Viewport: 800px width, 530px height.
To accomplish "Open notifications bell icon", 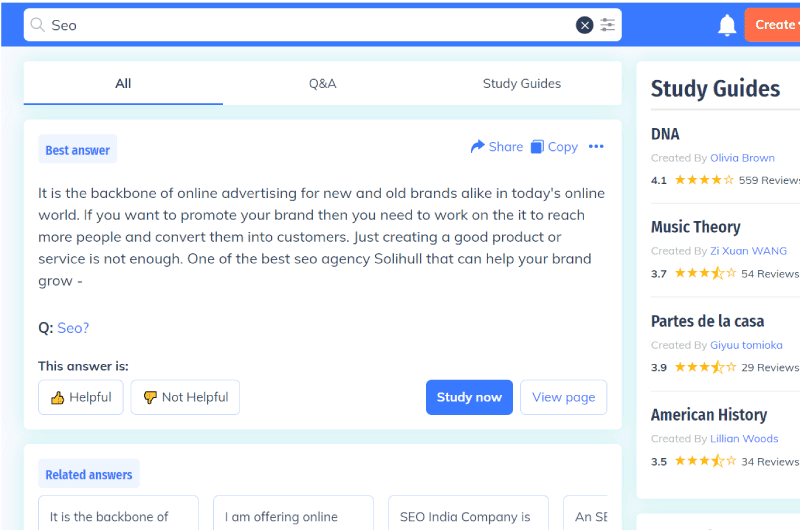I will (727, 25).
